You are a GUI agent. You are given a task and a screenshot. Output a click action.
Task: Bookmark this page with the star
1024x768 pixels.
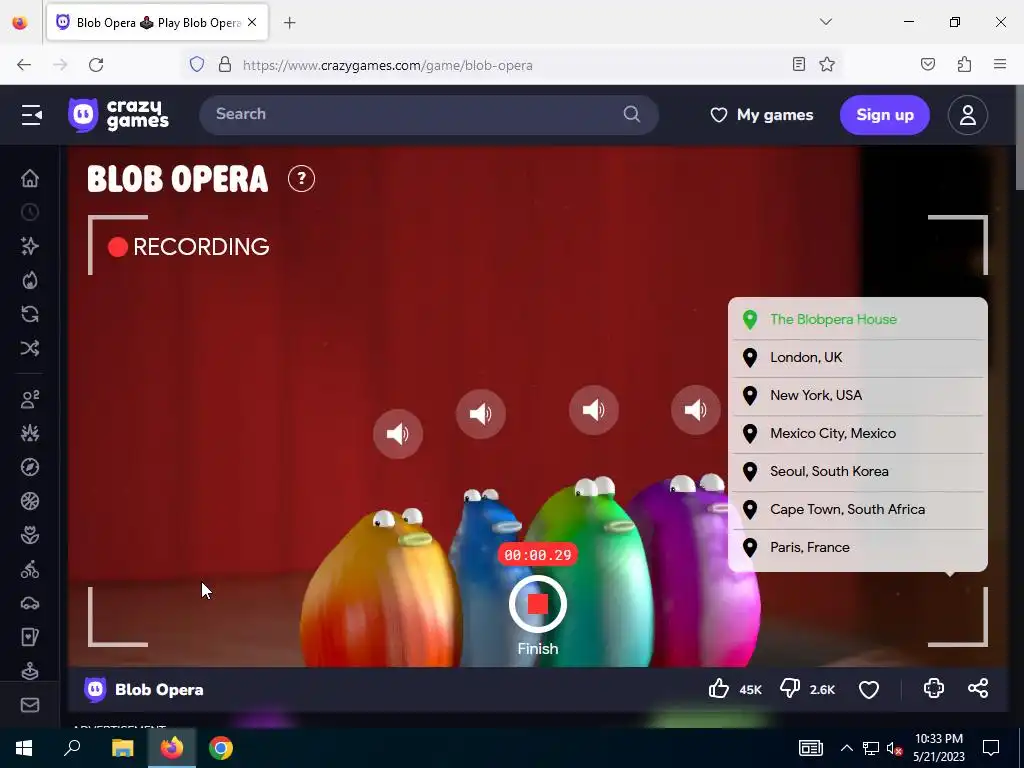pyautogui.click(x=827, y=64)
